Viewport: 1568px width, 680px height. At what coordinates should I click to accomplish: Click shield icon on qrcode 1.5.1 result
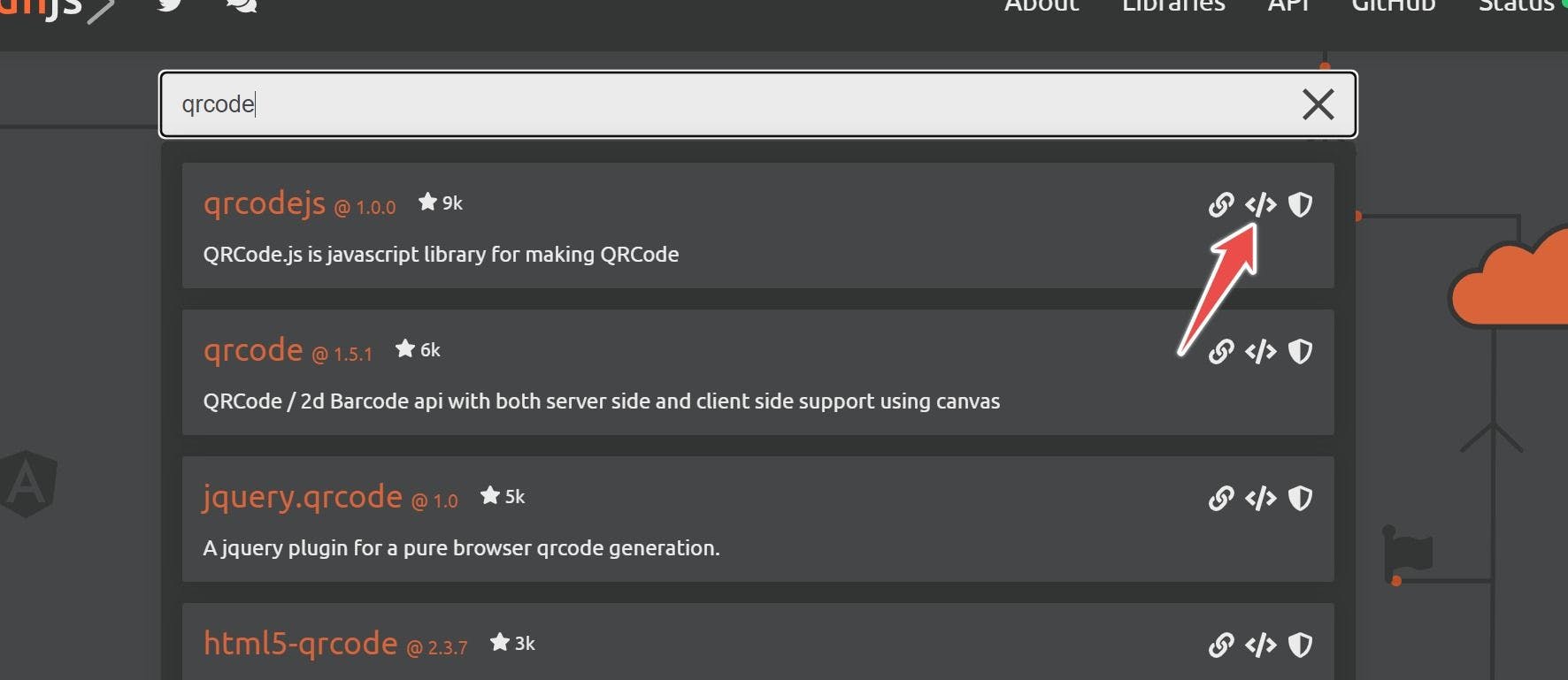click(1300, 352)
